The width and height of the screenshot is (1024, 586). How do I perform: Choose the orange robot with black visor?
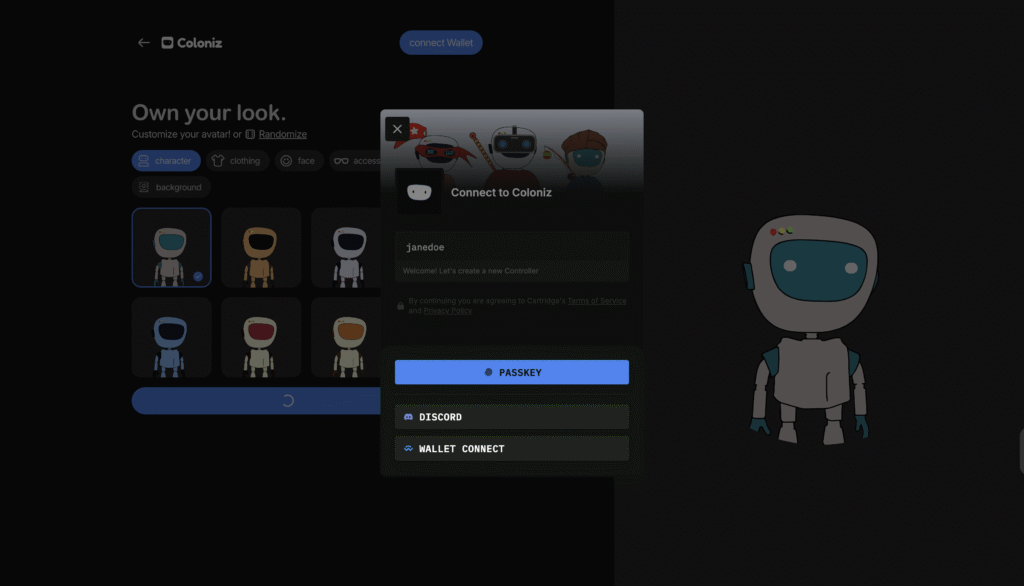261,248
